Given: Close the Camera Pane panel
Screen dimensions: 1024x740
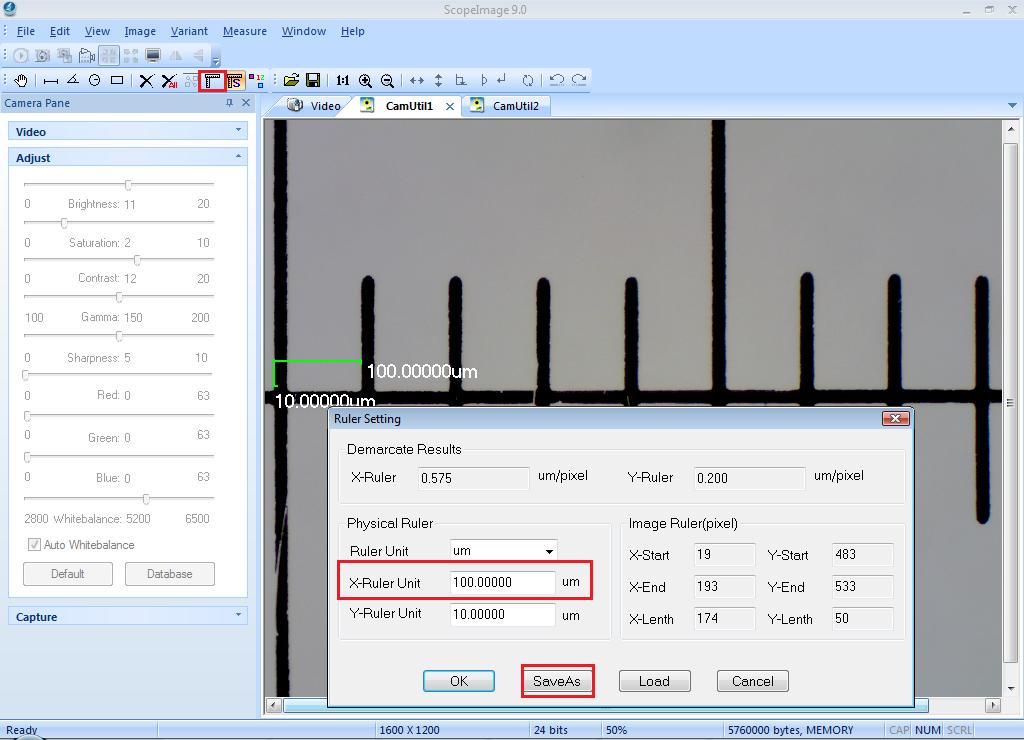Looking at the screenshot, I should (x=246, y=103).
